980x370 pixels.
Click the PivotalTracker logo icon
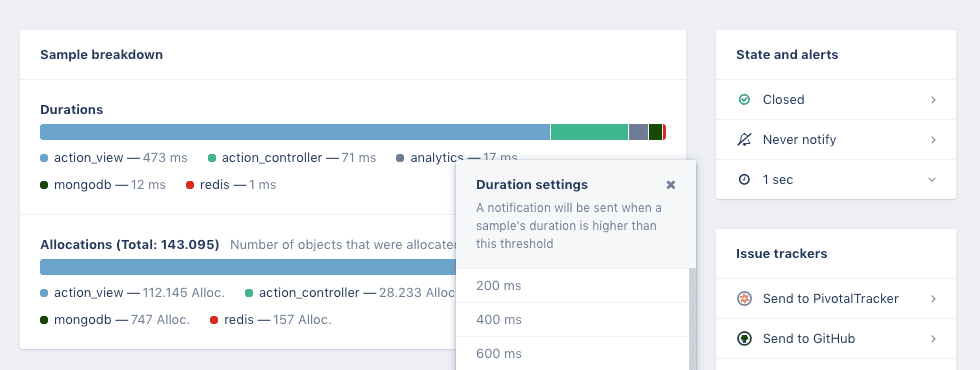point(744,299)
